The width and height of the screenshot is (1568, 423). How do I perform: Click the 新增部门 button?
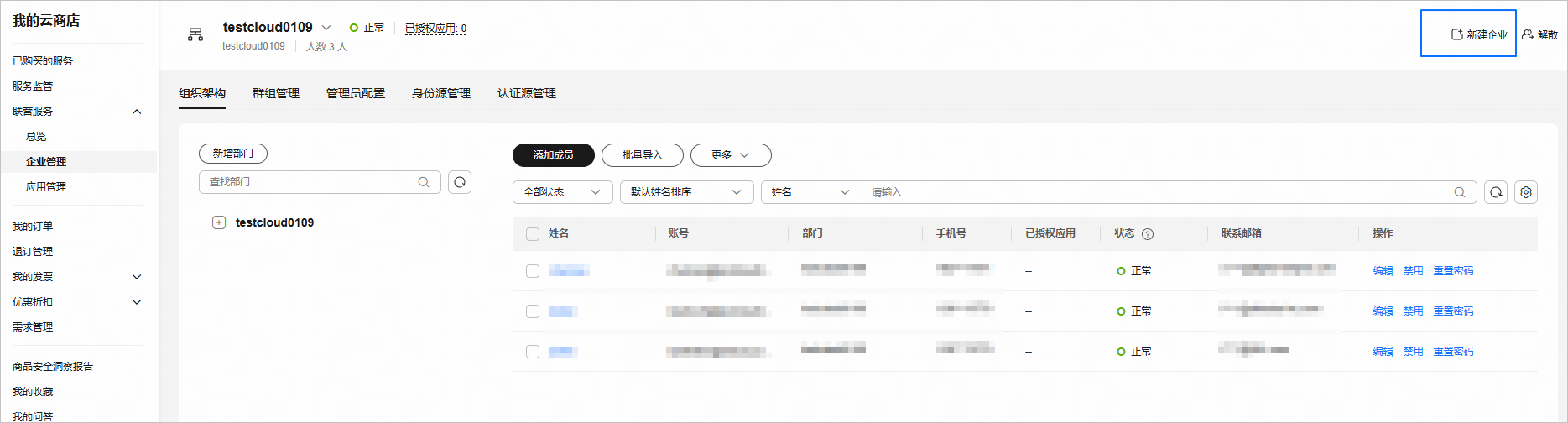point(233,154)
